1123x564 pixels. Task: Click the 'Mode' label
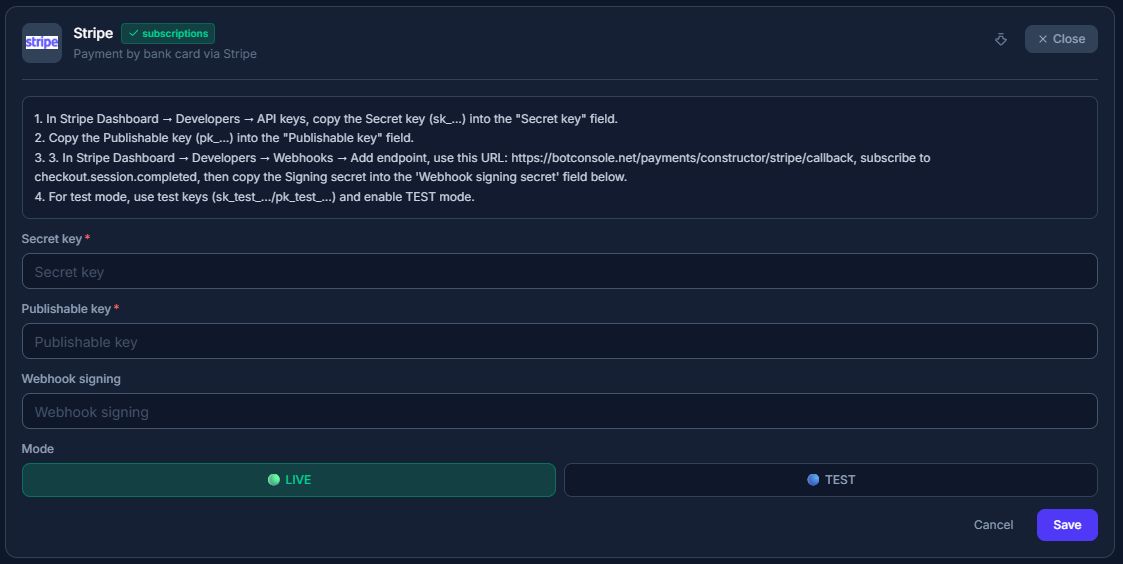[38, 449]
